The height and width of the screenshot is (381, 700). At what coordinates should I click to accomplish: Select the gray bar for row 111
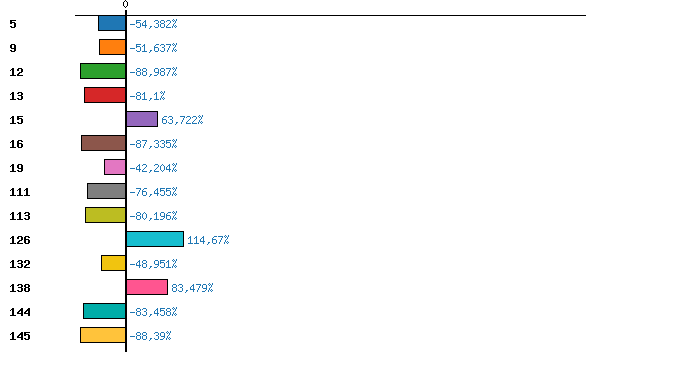[107, 191]
